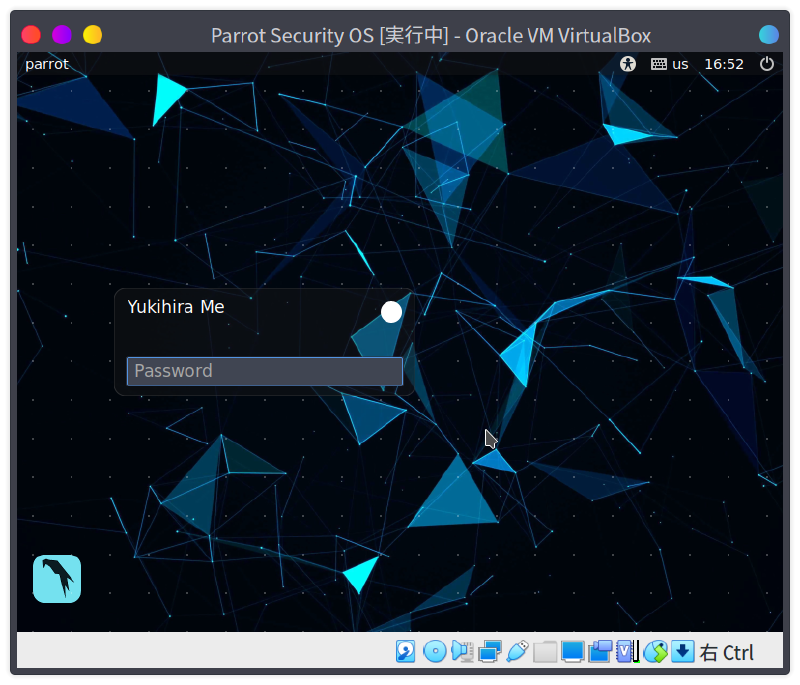
Task: Click the Parrot logo on the desktop
Action: (57, 579)
